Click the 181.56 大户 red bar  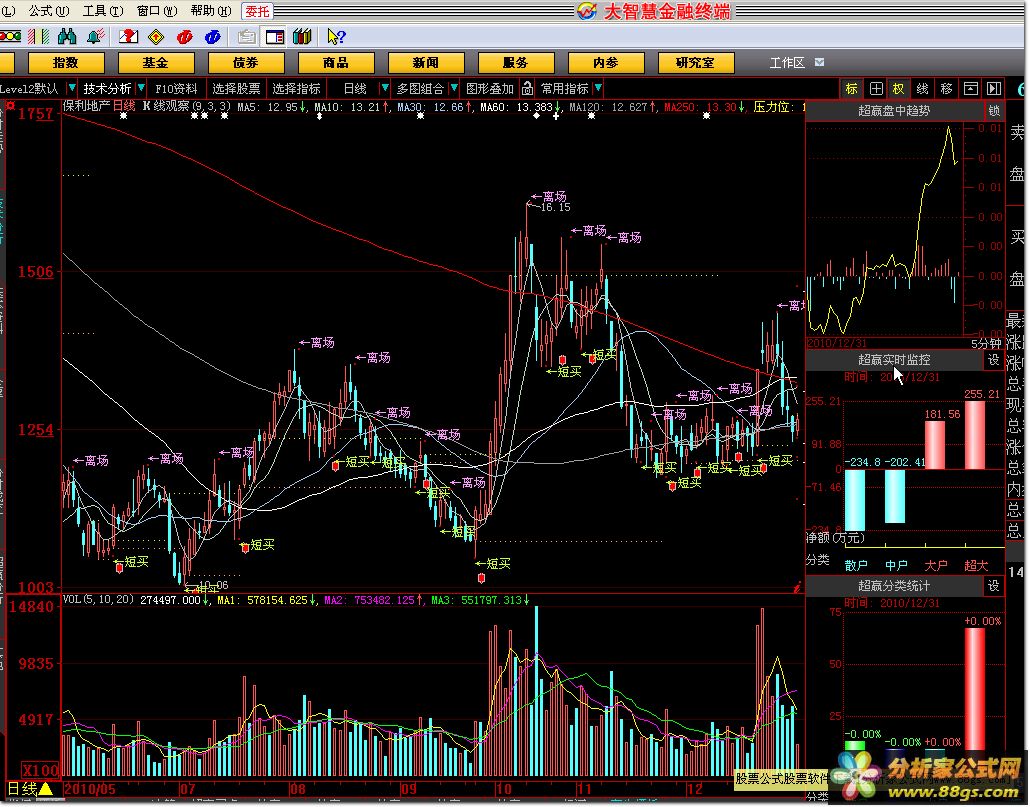coord(935,445)
